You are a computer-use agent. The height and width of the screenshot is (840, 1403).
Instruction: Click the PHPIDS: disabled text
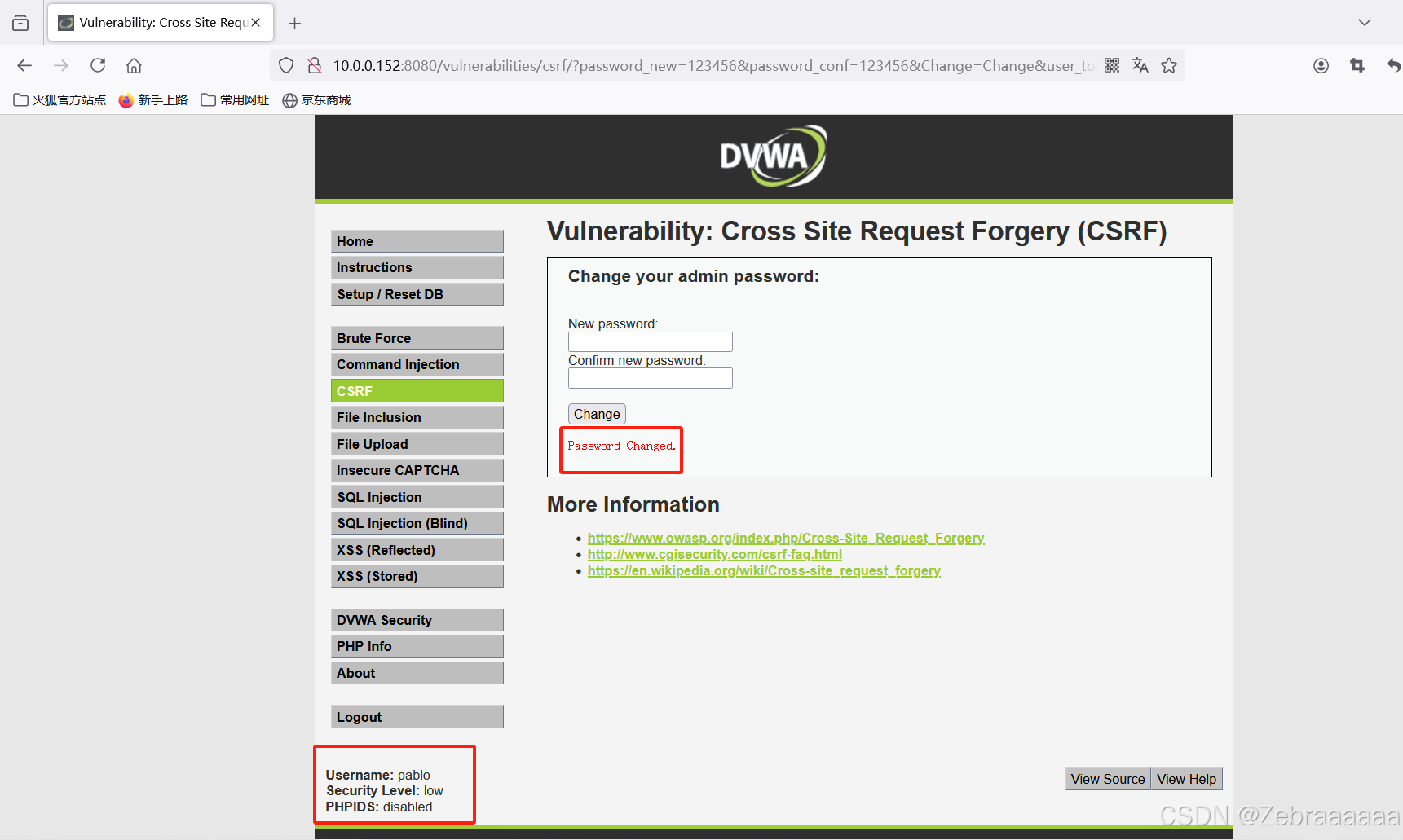tap(379, 807)
